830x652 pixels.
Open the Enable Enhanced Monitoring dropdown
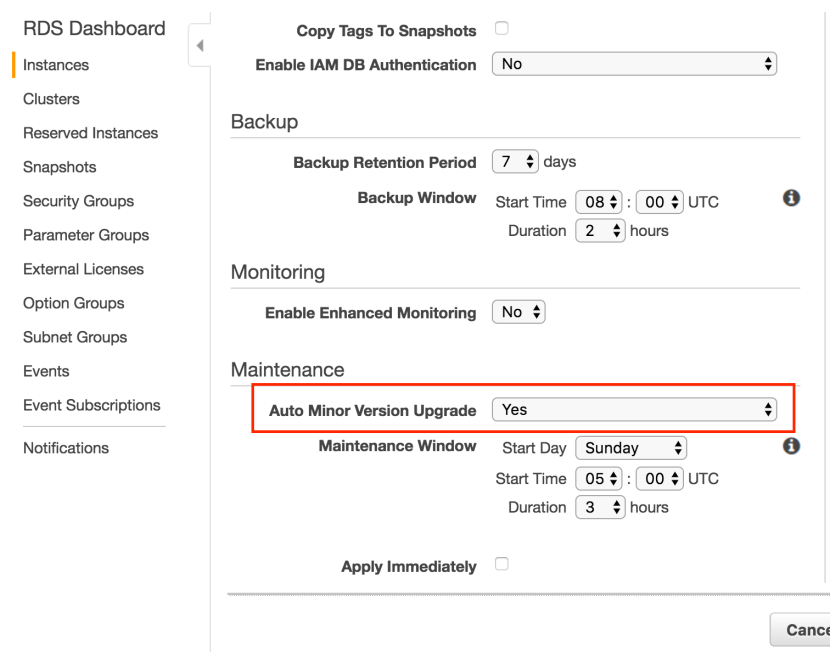tap(519, 312)
